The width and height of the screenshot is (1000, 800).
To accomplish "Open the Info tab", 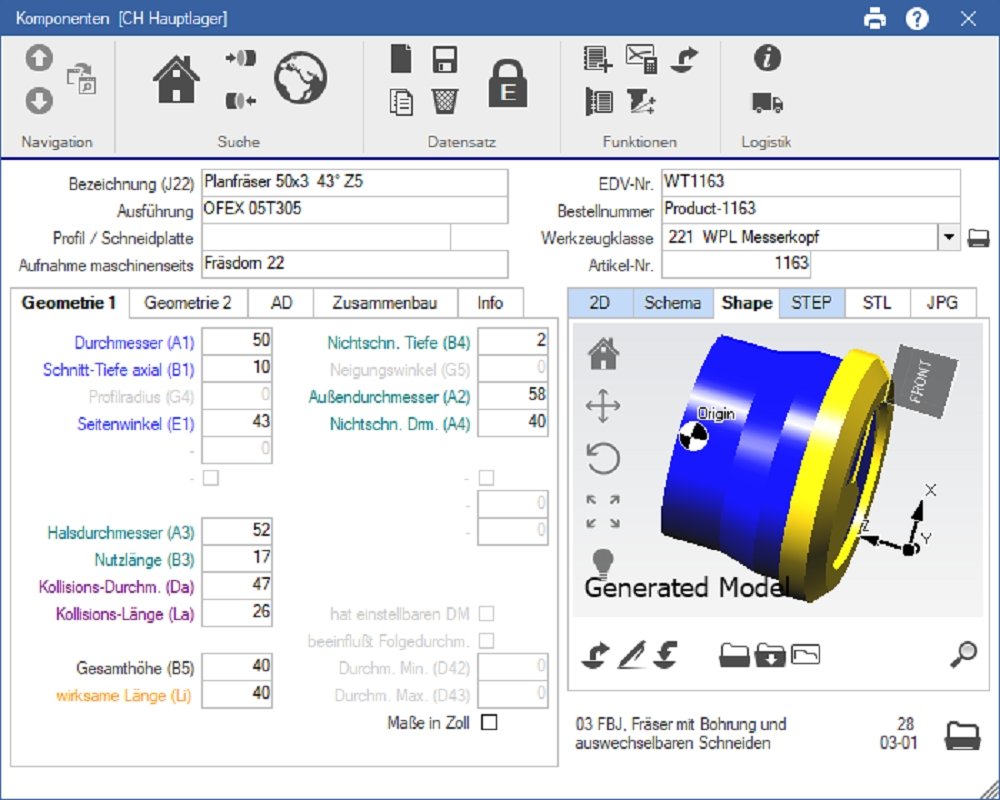I will pyautogui.click(x=490, y=302).
